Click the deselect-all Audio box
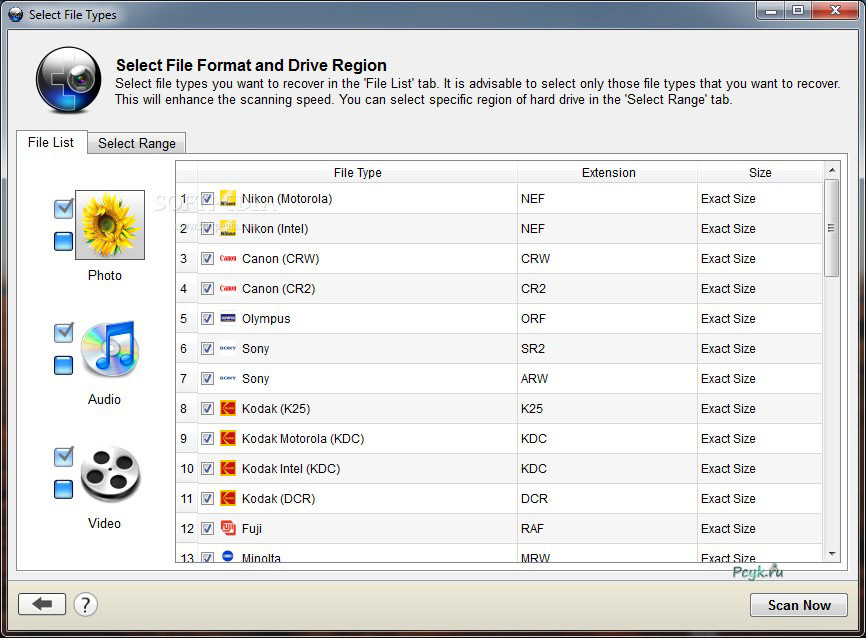 [x=64, y=365]
